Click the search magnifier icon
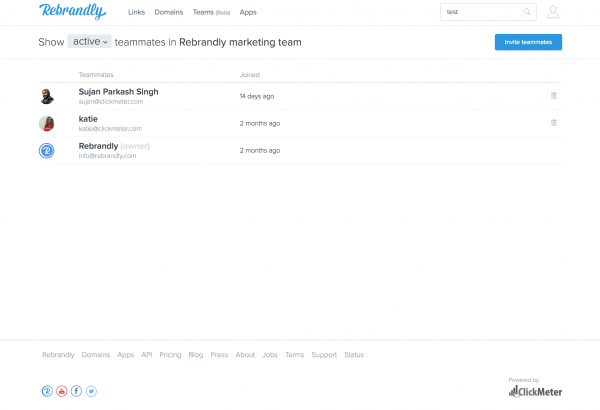 pos(527,12)
